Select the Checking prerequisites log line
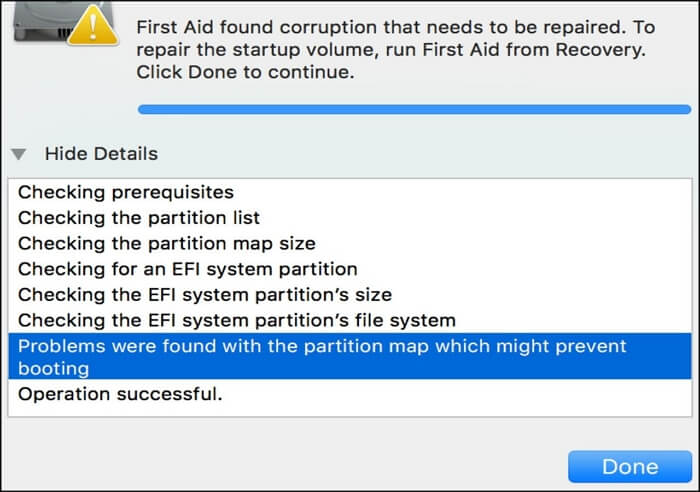Viewport: 700px width, 492px height. tap(126, 191)
